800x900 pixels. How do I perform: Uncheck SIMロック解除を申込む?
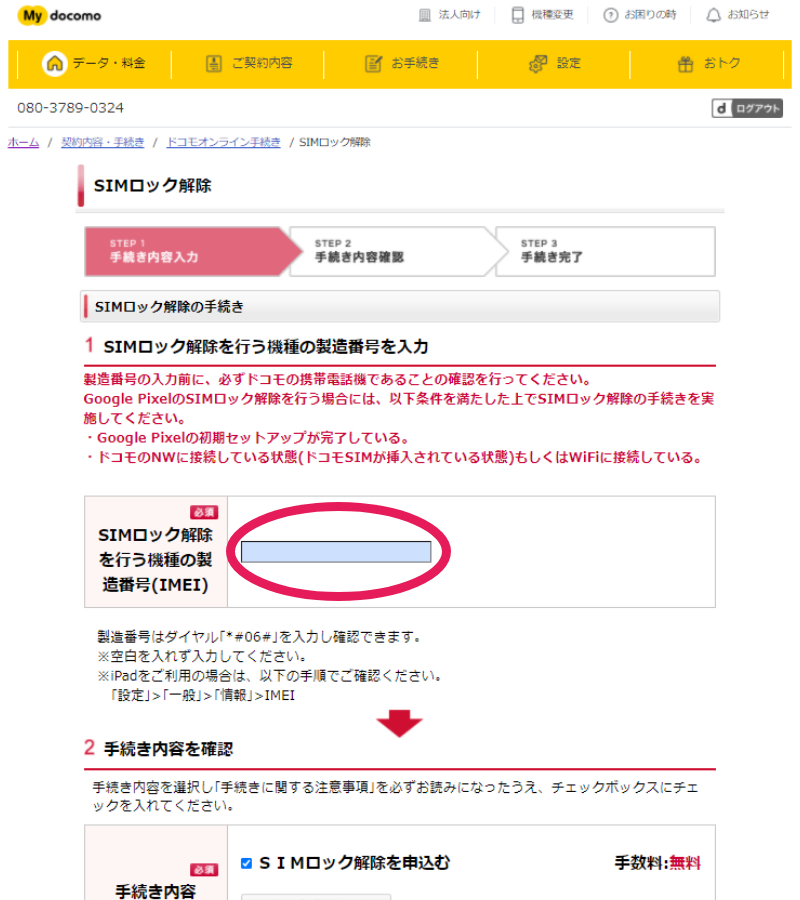pos(245,863)
